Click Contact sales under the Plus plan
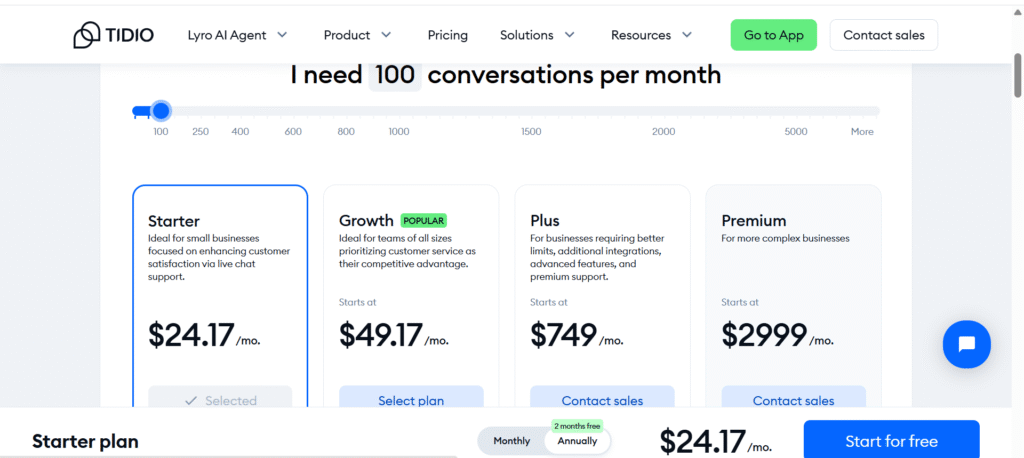Viewport: 1024px width, 458px height. click(x=602, y=400)
